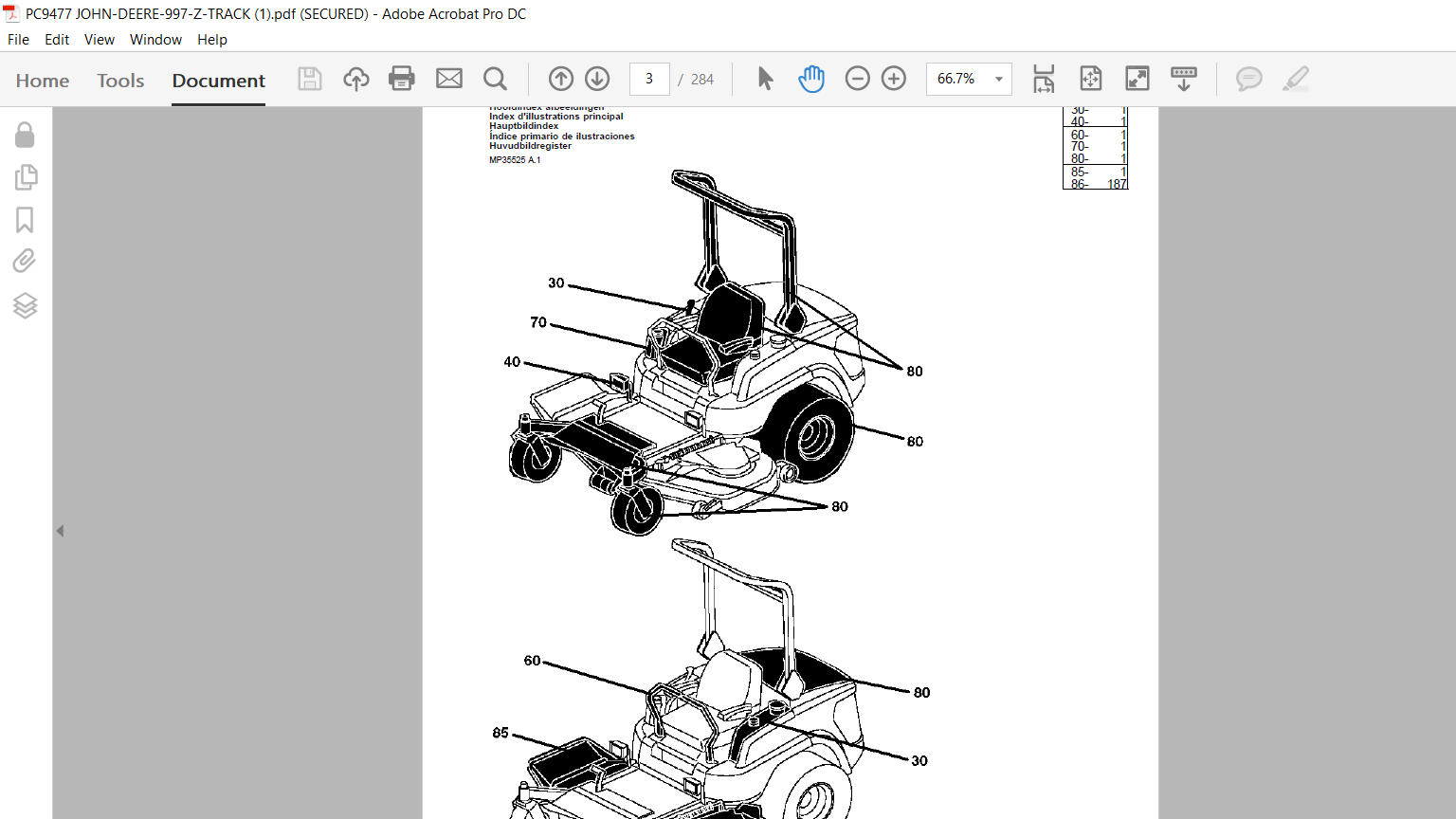Click the 'Índice primario de ilustraciones' text
Image resolution: width=1456 pixels, height=819 pixels.
click(x=562, y=136)
